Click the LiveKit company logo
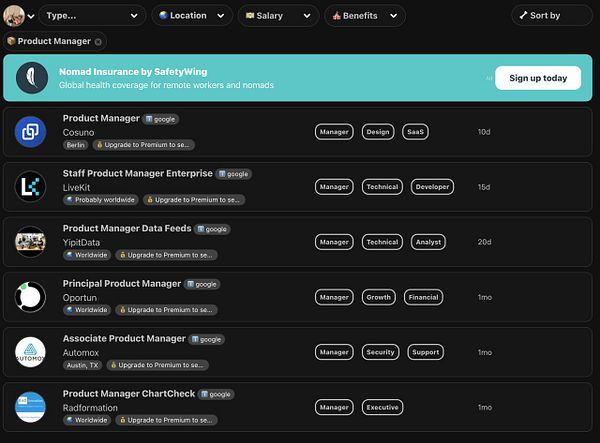 [x=30, y=187]
